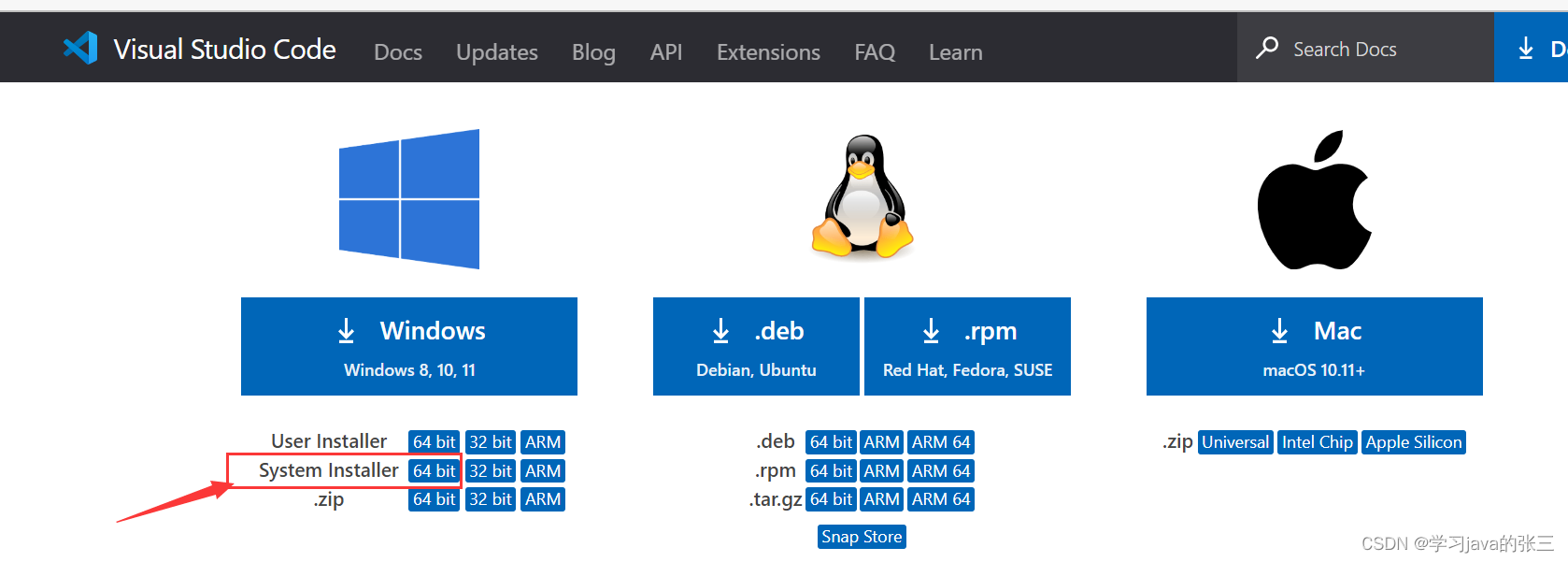The image size is (1568, 562).
Task: Download the .deb Debian, Ubuntu button
Action: click(x=756, y=346)
